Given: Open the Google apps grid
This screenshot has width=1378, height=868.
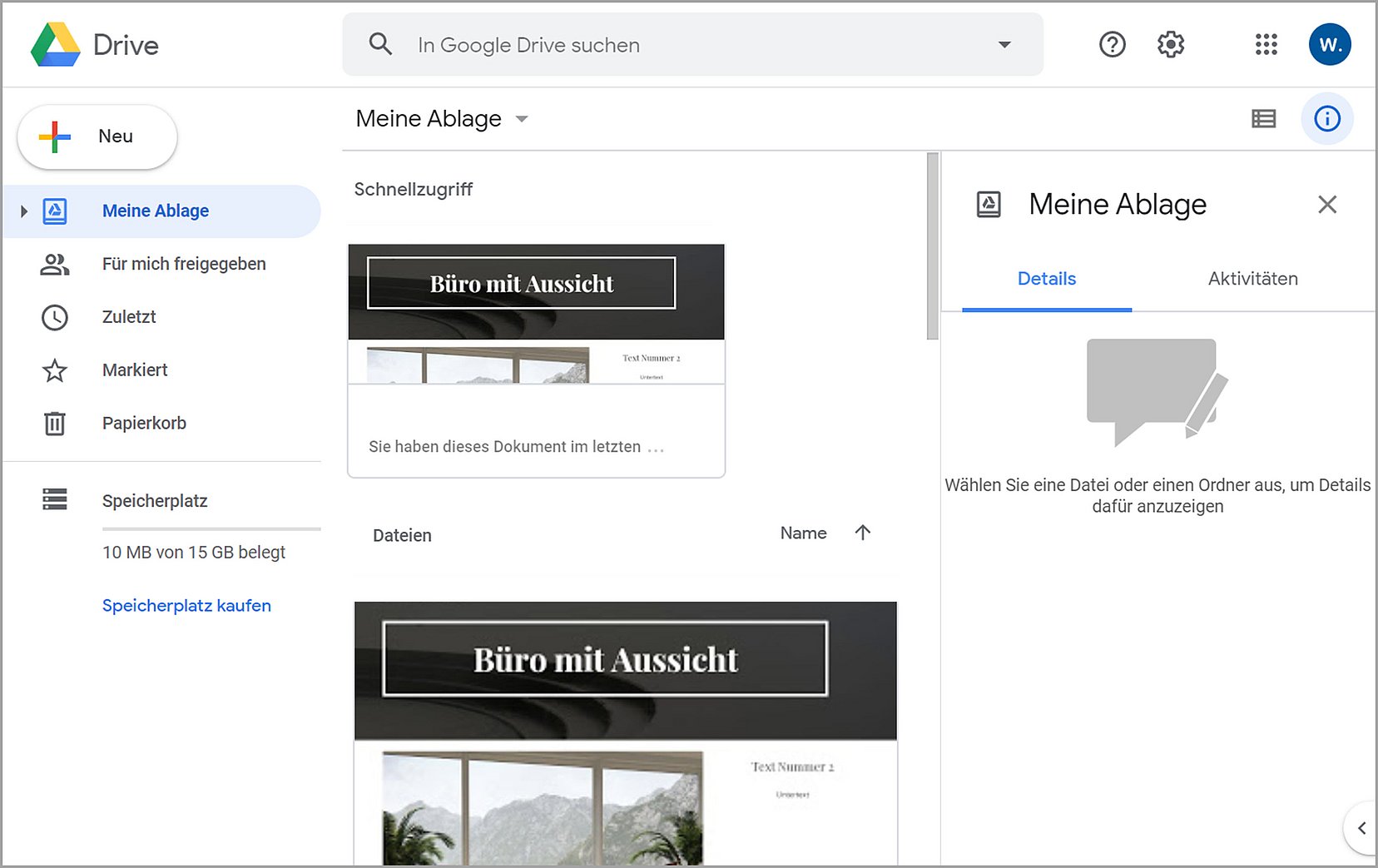Looking at the screenshot, I should click(1266, 44).
